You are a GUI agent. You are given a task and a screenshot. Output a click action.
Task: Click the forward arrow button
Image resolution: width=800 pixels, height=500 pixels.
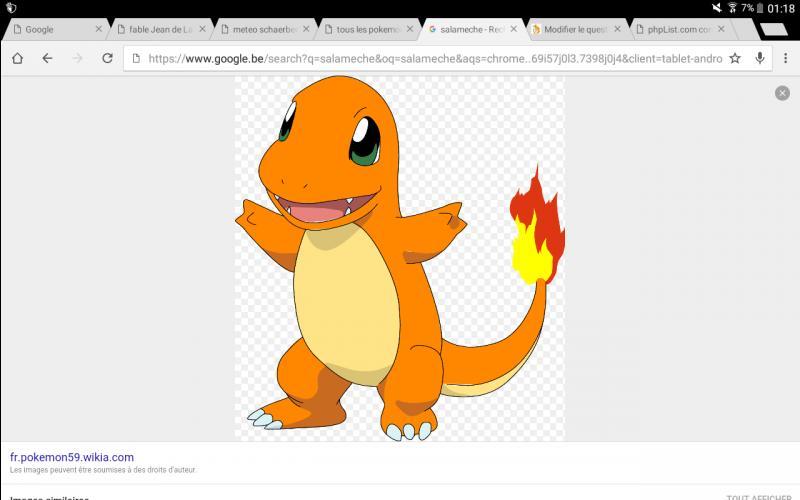(78, 58)
